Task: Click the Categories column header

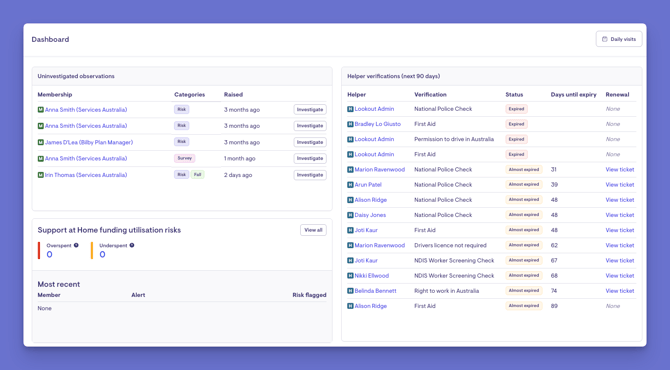Action: tap(190, 94)
